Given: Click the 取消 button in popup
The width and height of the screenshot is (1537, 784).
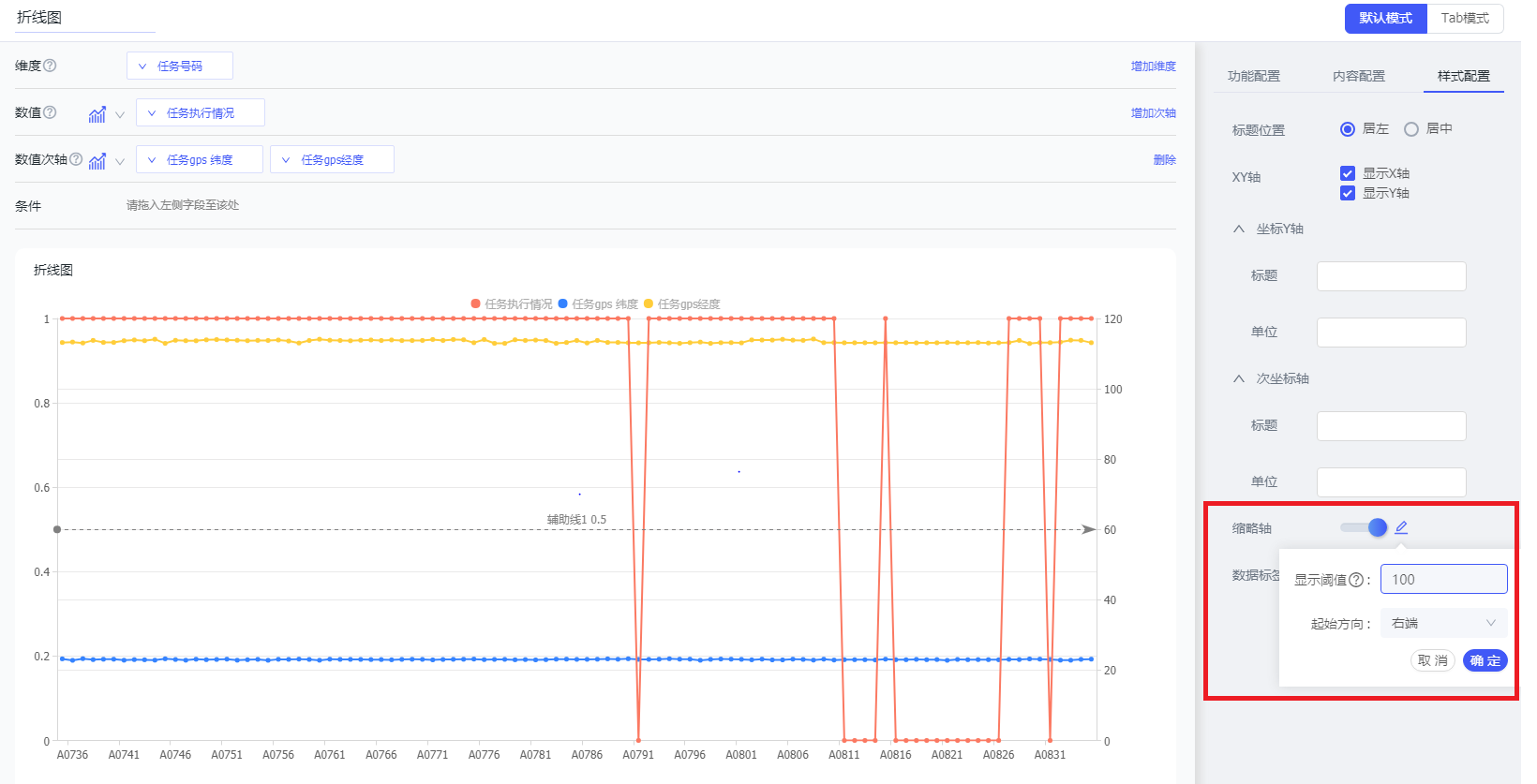Looking at the screenshot, I should pos(1433,660).
